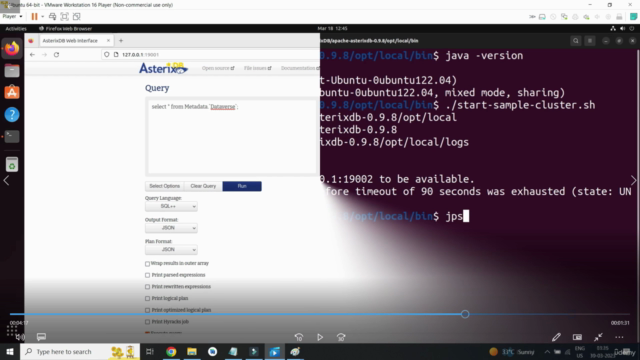640x360 pixels.
Task: Search in the terminal window
Action: coord(576,41)
